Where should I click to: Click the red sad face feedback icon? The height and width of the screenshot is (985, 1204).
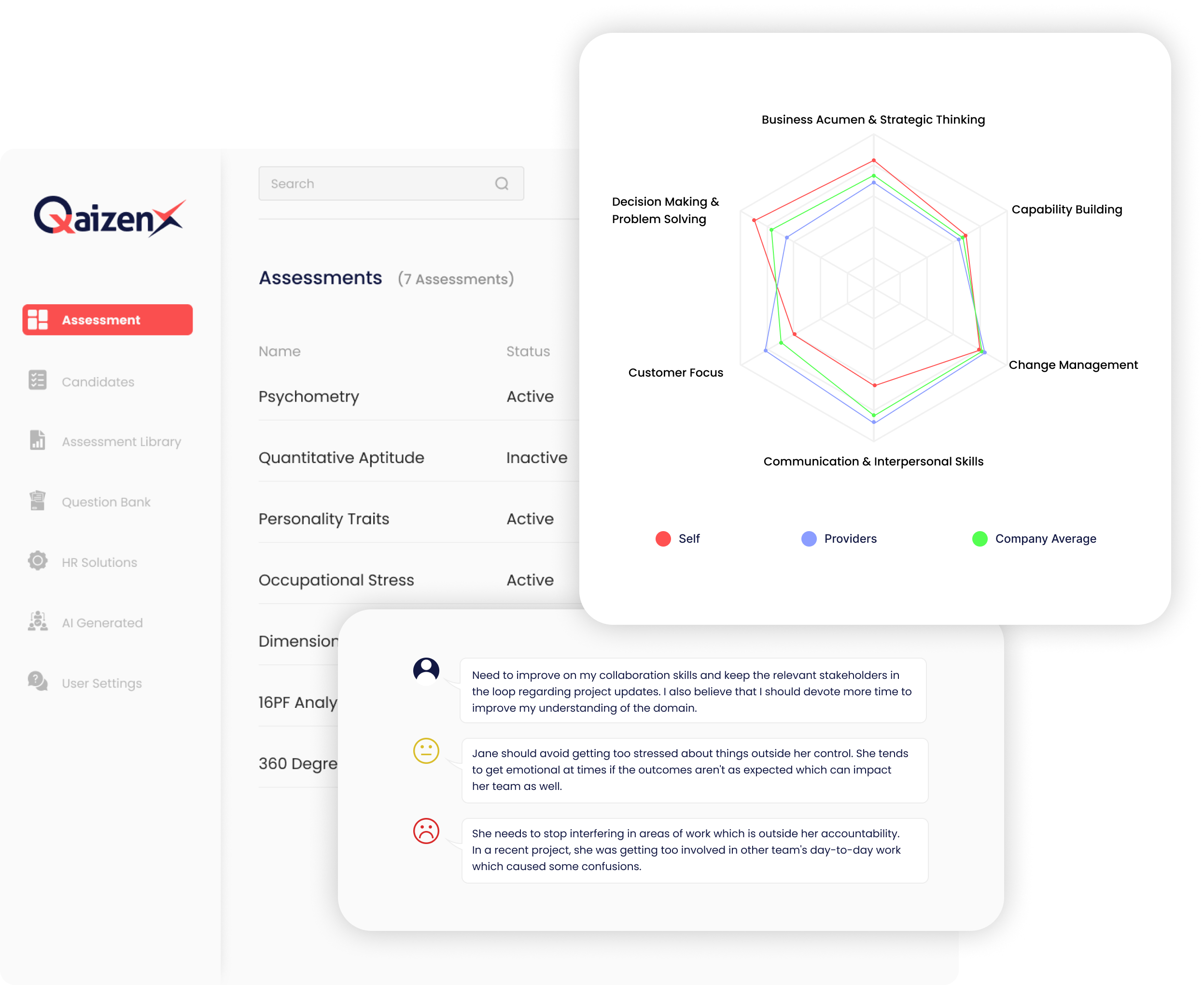[x=426, y=831]
